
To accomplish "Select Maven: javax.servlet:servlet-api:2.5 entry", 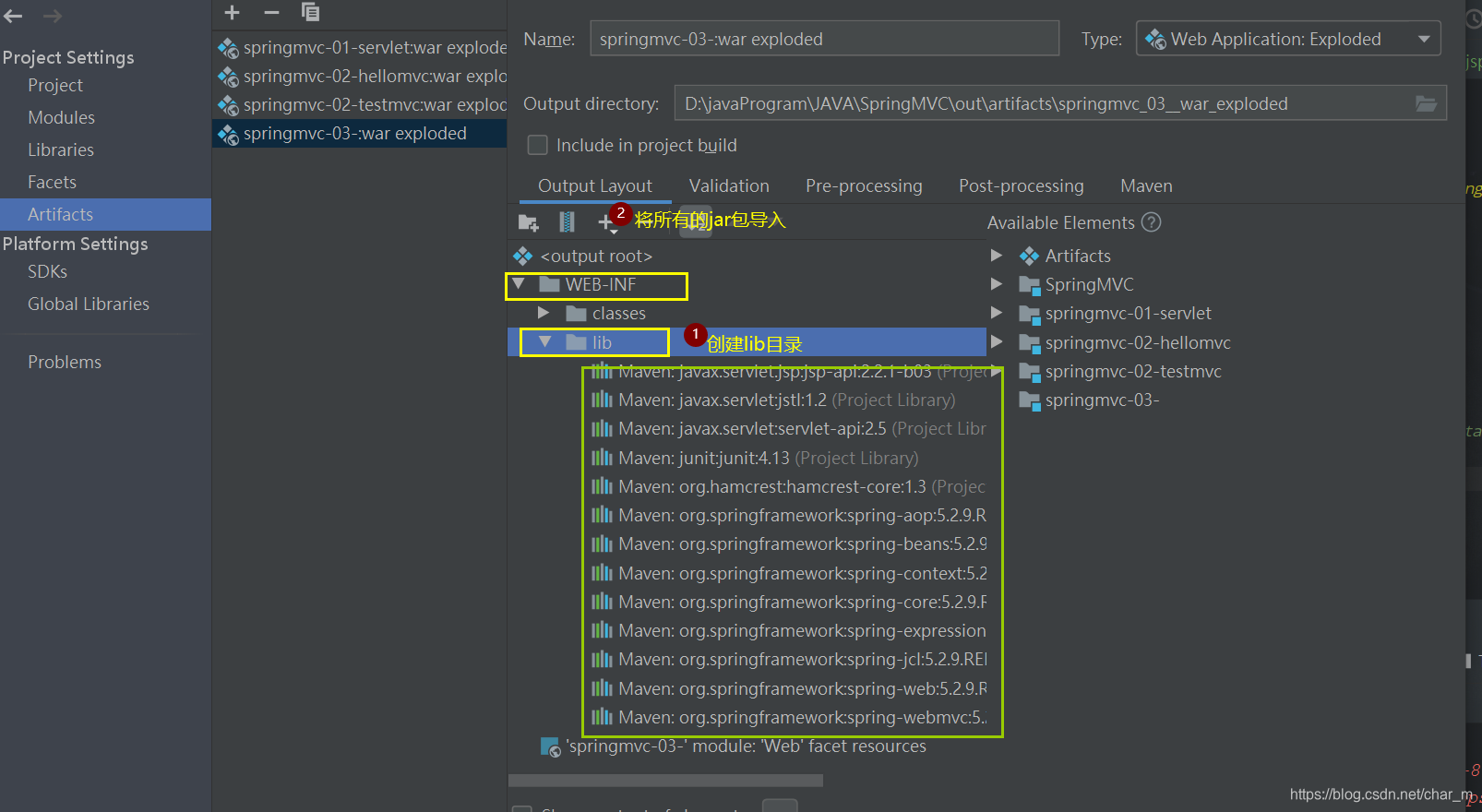I will point(789,428).
